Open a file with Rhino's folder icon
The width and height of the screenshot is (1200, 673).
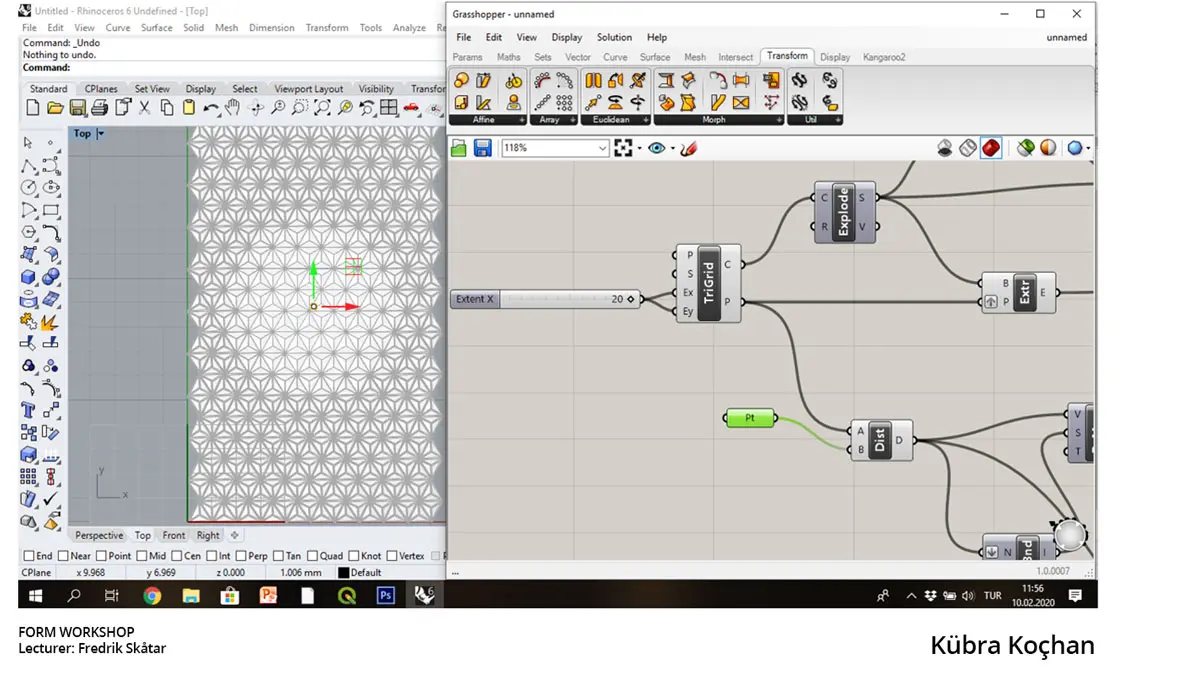(x=55, y=108)
